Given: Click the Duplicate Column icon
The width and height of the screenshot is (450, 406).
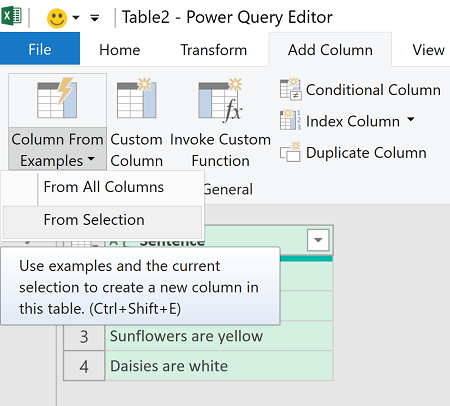Looking at the screenshot, I should (x=290, y=152).
